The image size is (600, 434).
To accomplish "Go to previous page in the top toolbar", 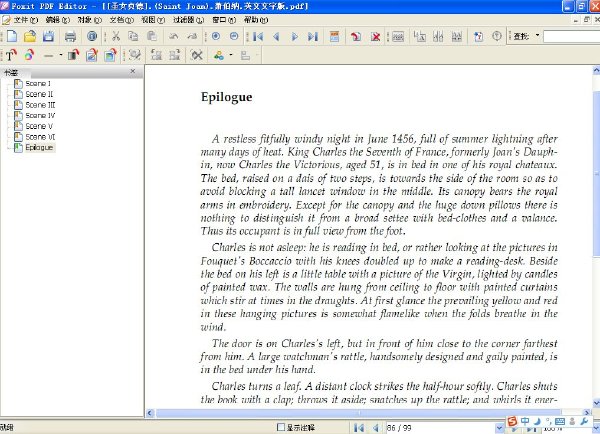I will 276,36.
